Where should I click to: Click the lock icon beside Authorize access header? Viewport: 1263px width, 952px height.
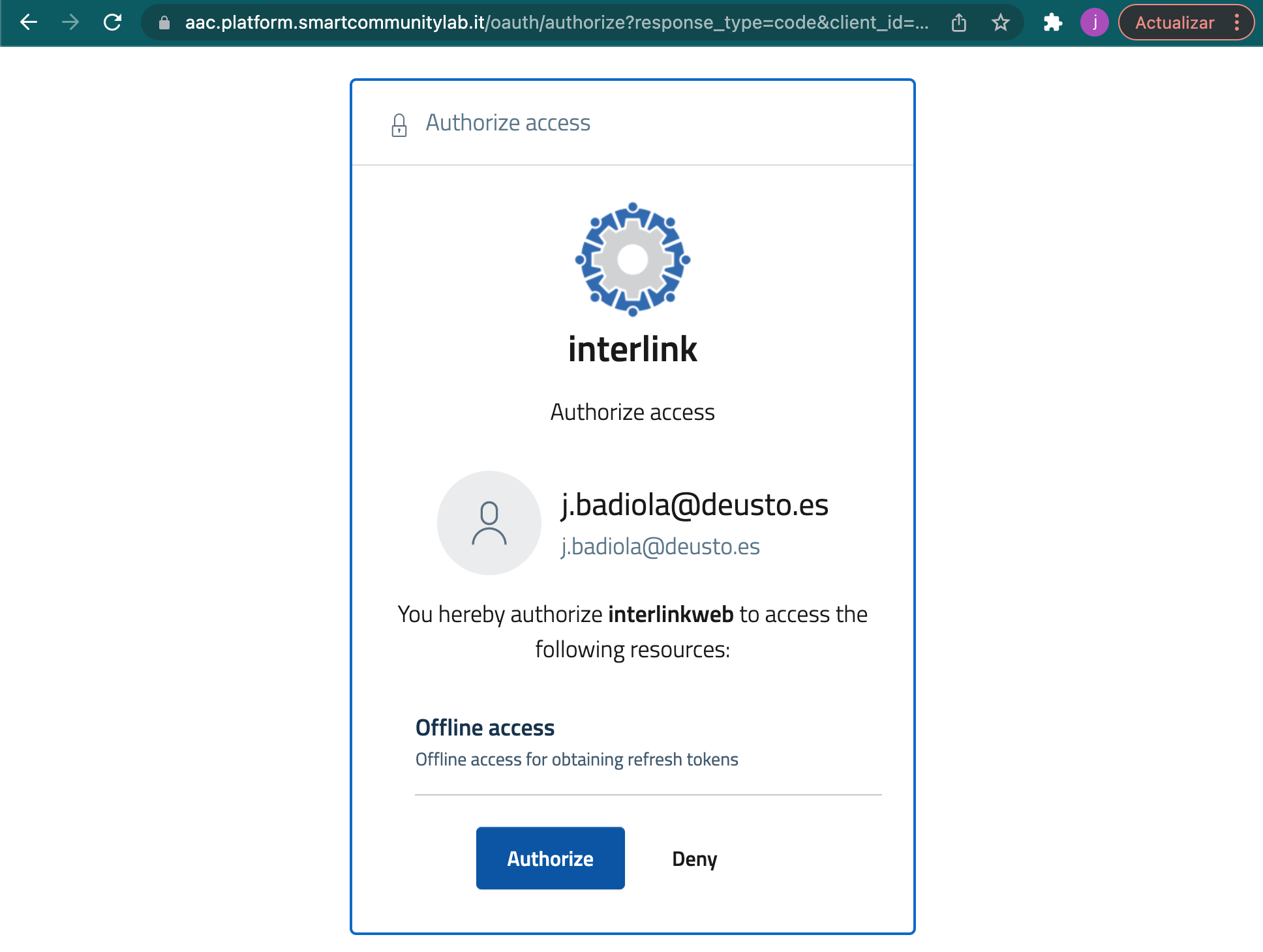pyautogui.click(x=399, y=125)
